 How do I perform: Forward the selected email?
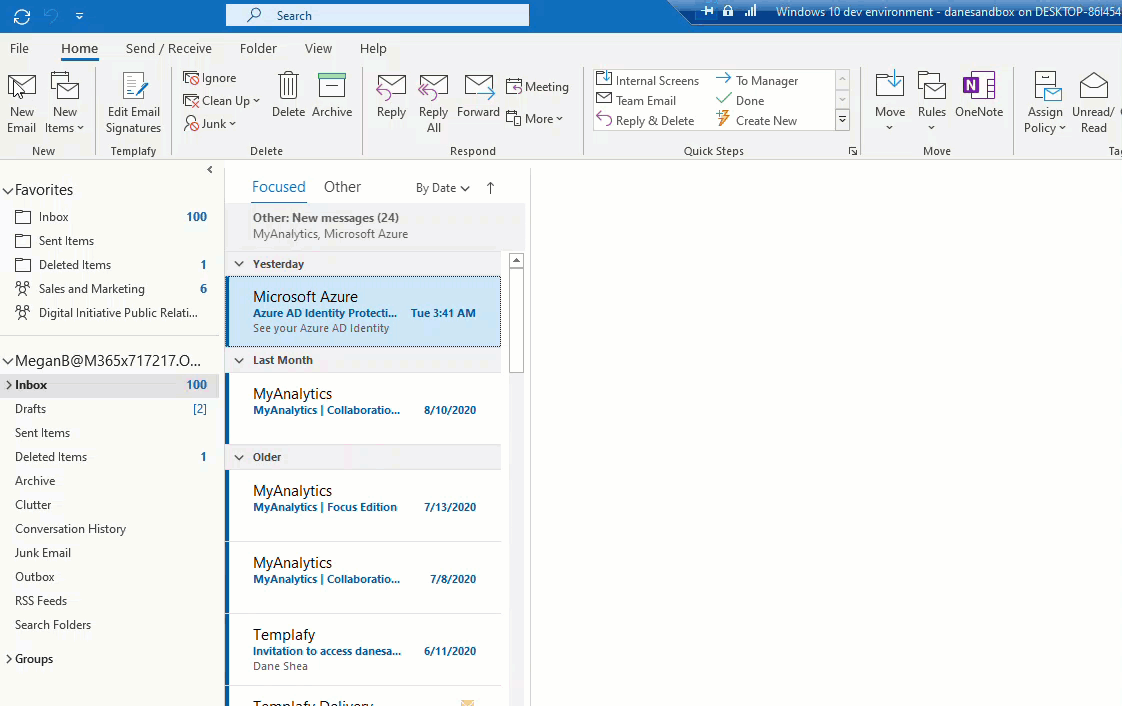click(x=478, y=95)
